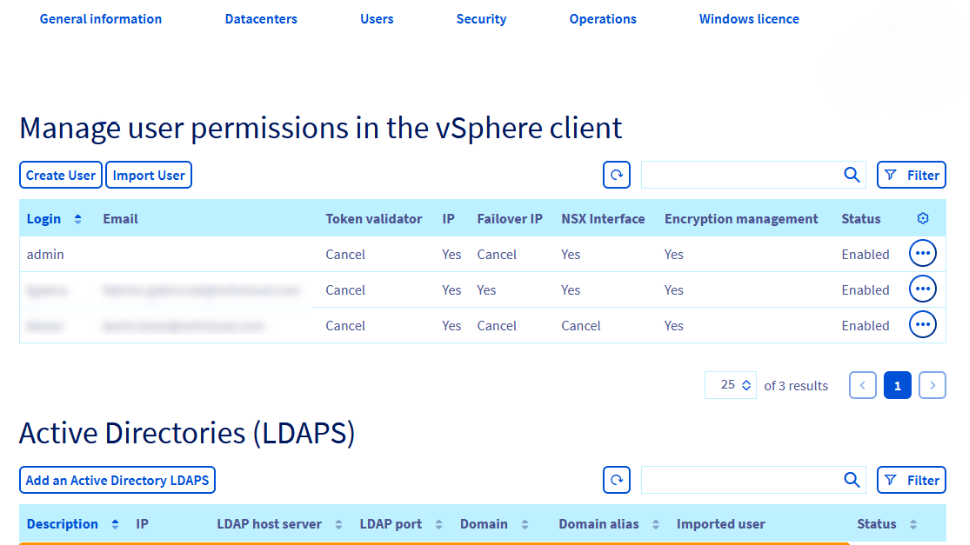
Task: Open actions menu for admin user
Action: pyautogui.click(x=922, y=254)
